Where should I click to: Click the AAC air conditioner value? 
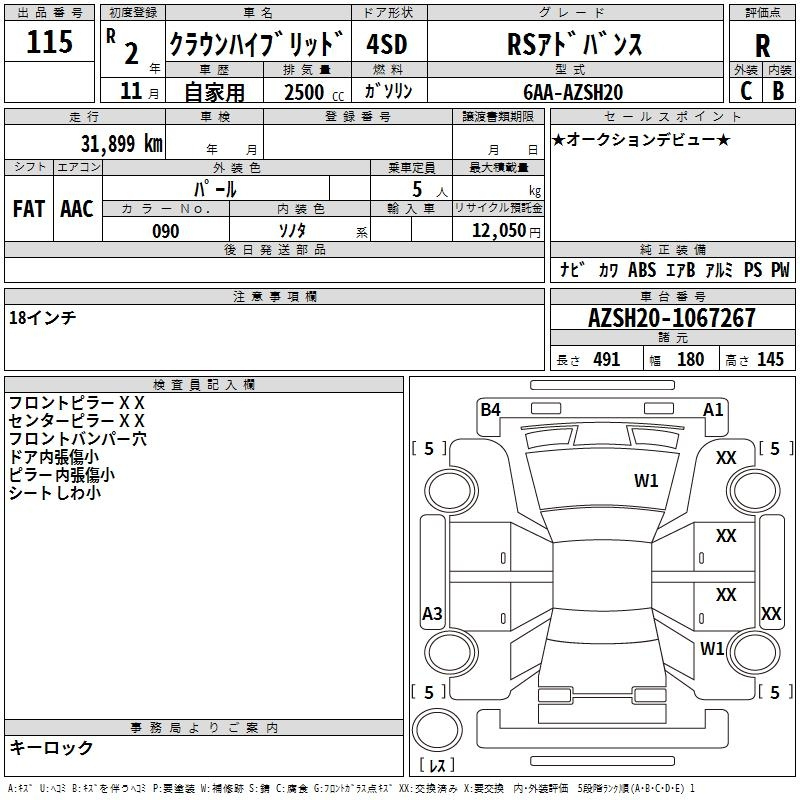pos(76,209)
